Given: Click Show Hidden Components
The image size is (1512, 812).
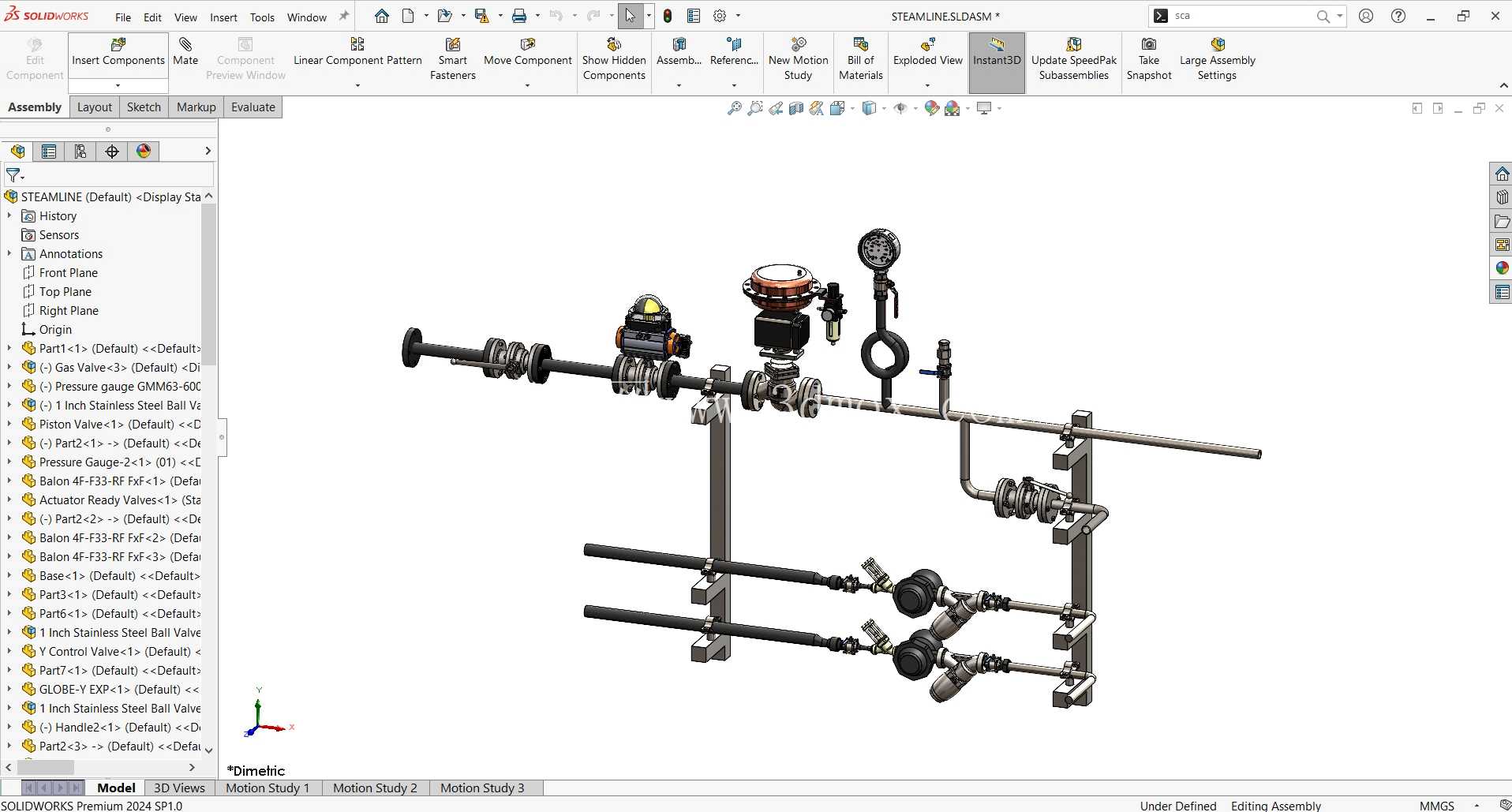Looking at the screenshot, I should (614, 59).
